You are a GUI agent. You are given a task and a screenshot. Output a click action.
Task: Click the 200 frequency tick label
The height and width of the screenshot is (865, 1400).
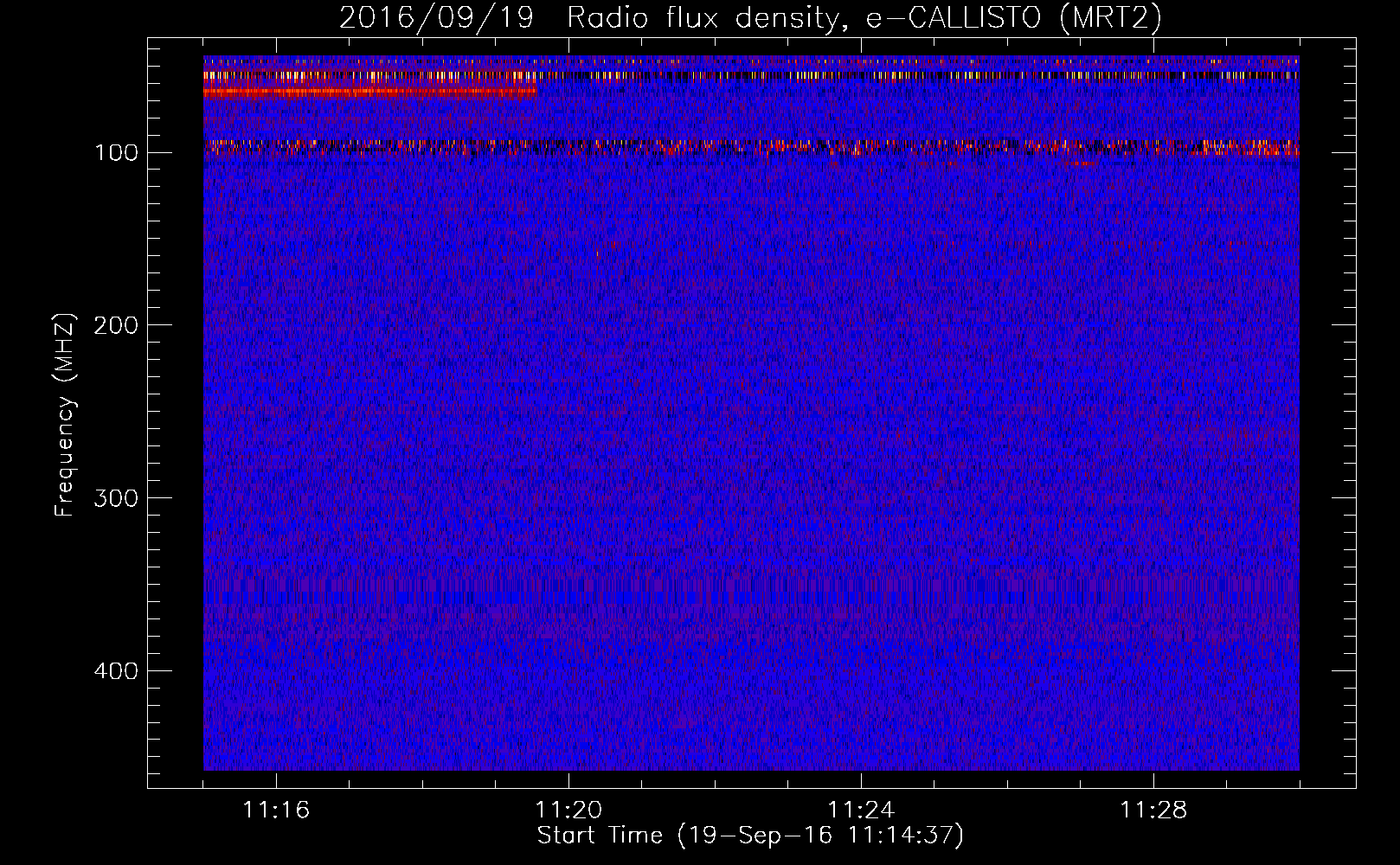[116, 325]
